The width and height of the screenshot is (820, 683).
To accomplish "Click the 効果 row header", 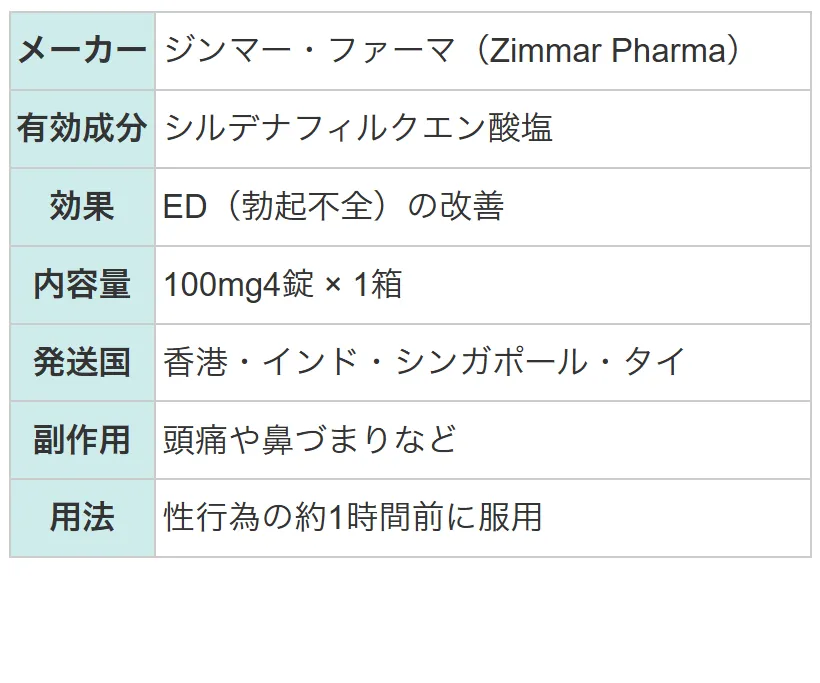I will [83, 207].
